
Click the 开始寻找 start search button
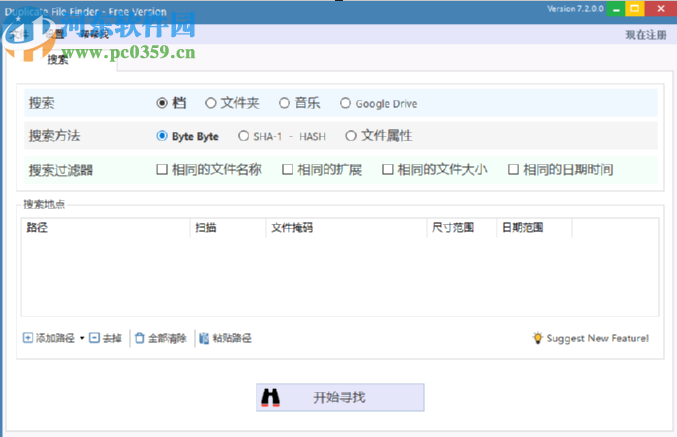340,397
